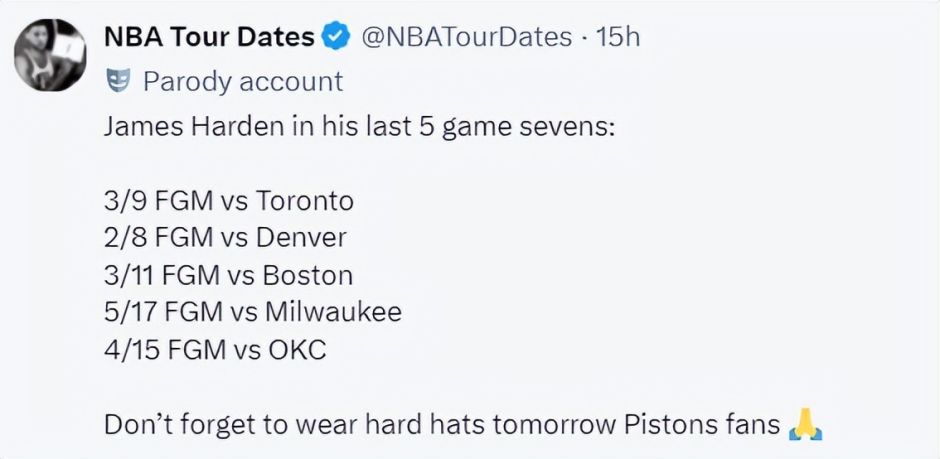Click the 3/9 FGM vs Toronto line

click(229, 201)
